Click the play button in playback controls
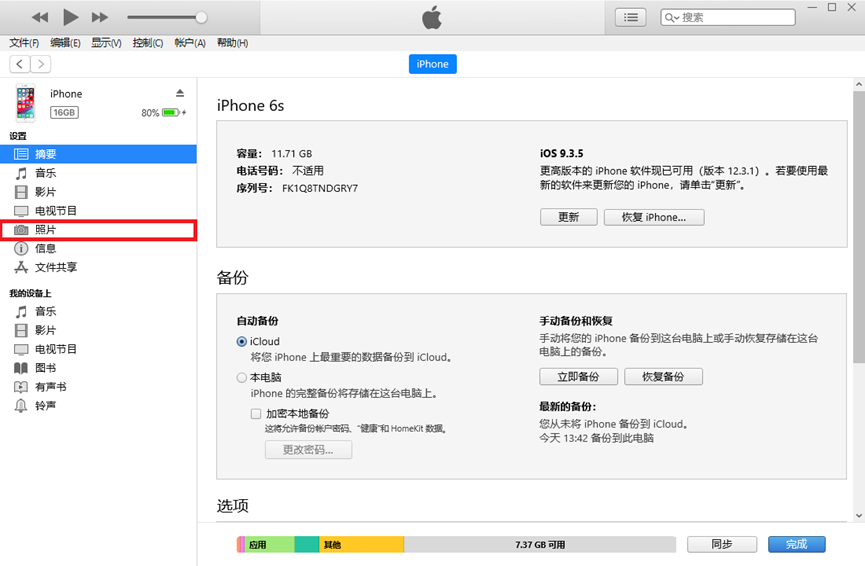The height and width of the screenshot is (566, 865). coord(70,17)
